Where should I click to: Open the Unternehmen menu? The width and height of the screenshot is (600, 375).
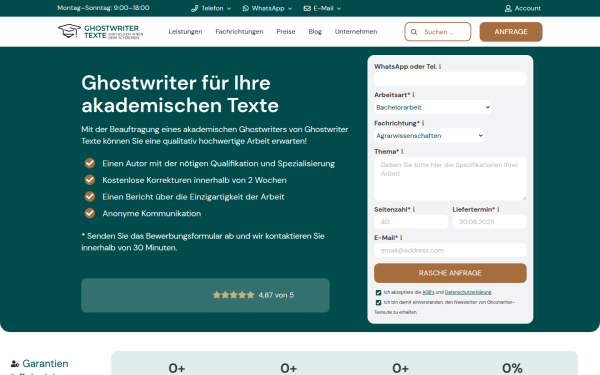[x=356, y=32]
